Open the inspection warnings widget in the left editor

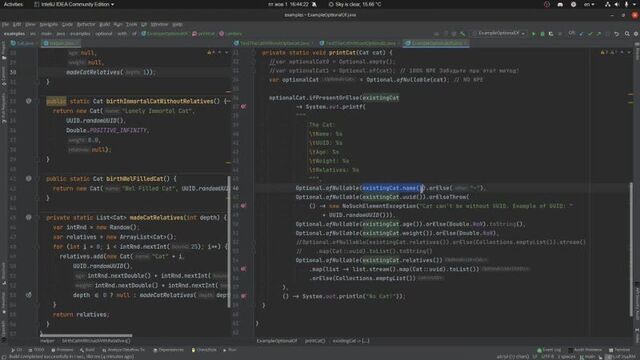click(x=211, y=52)
